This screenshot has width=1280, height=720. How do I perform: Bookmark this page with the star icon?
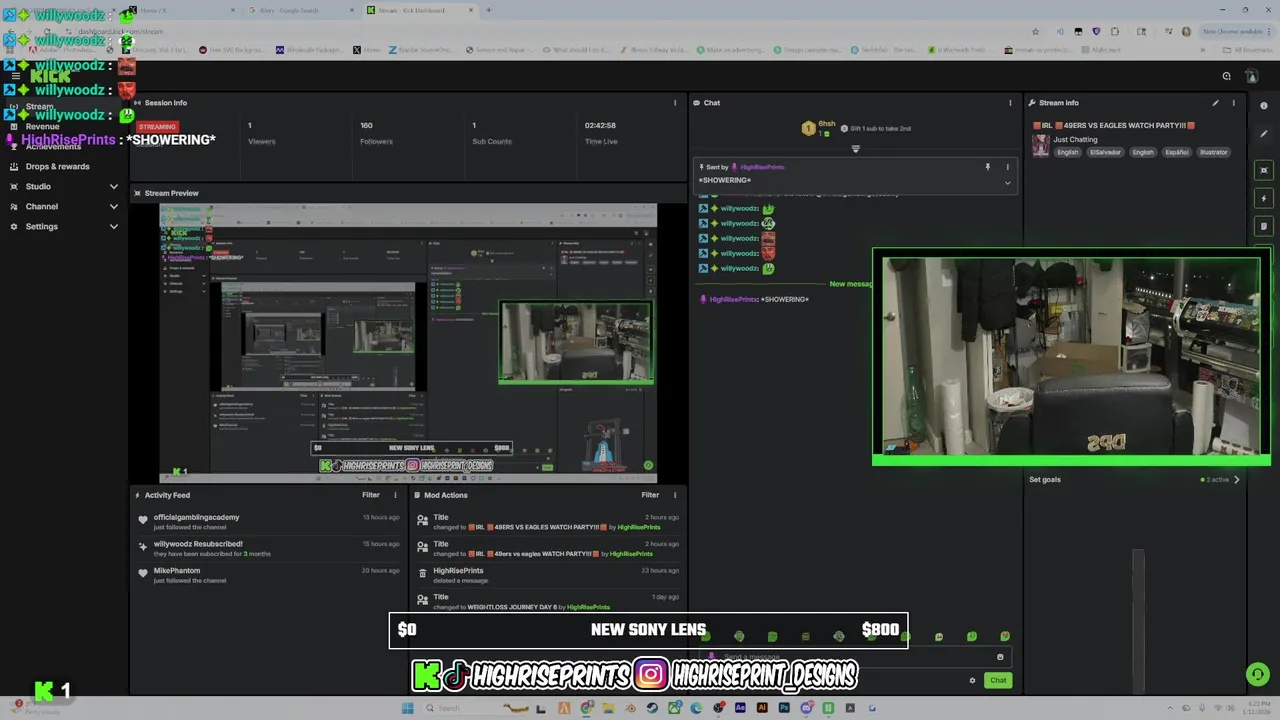[x=1035, y=31]
